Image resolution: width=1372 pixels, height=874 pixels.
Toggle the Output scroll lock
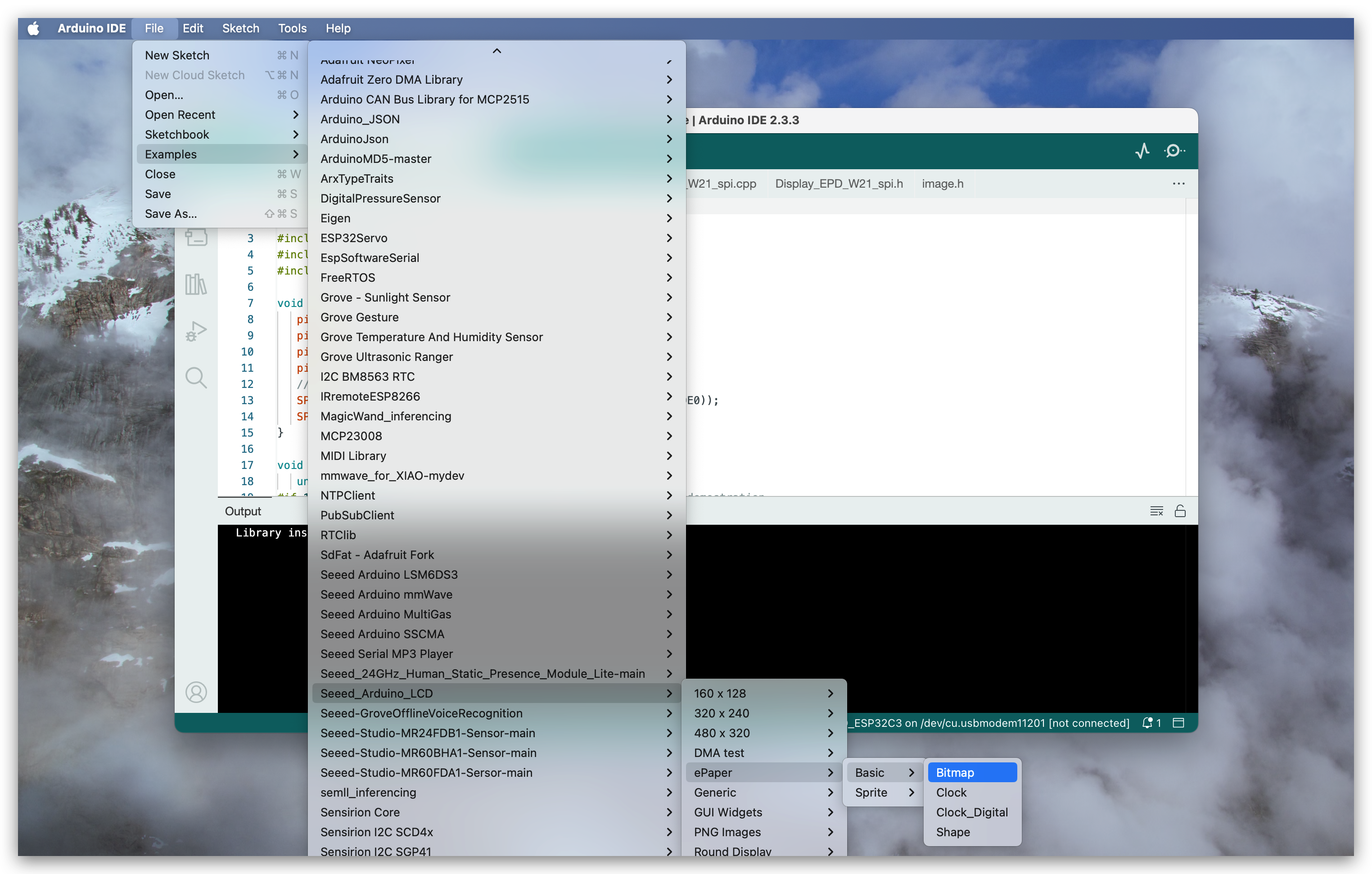[1180, 511]
